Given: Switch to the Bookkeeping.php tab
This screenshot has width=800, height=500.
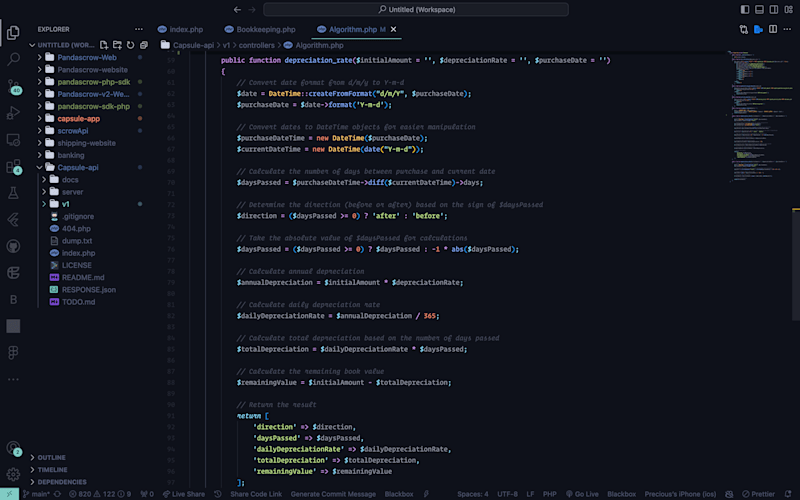Looking at the screenshot, I should (260, 29).
